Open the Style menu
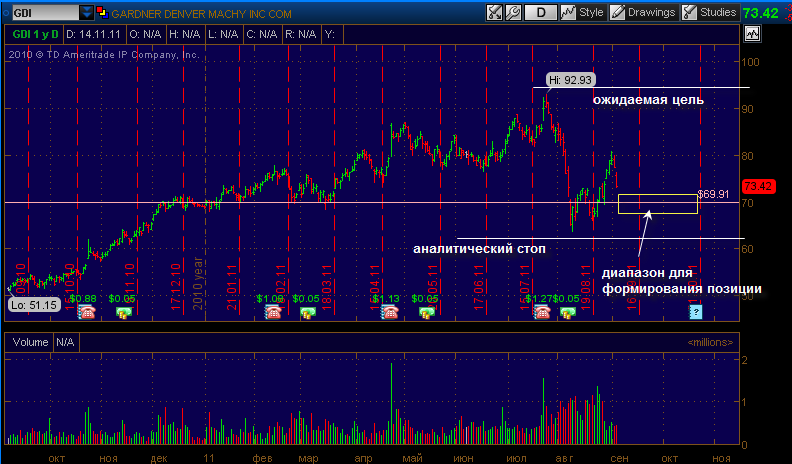The image size is (792, 464). tap(582, 13)
